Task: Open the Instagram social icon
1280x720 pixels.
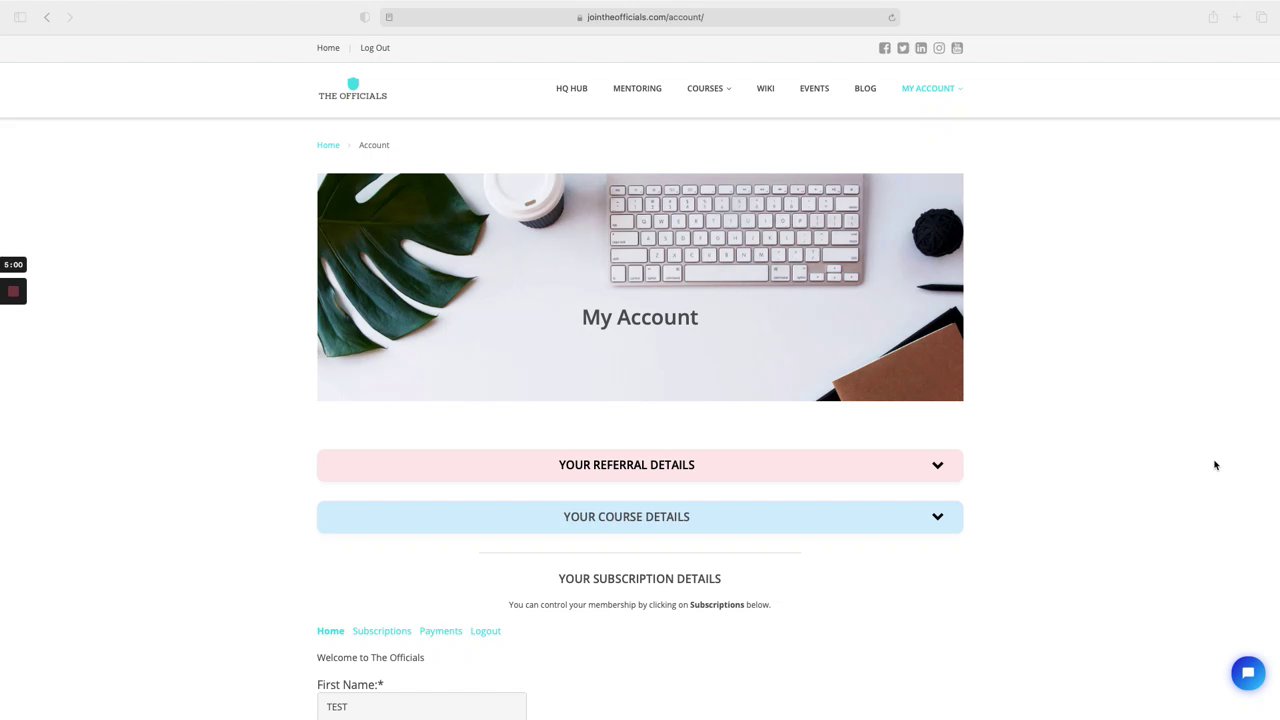Action: pyautogui.click(x=939, y=48)
